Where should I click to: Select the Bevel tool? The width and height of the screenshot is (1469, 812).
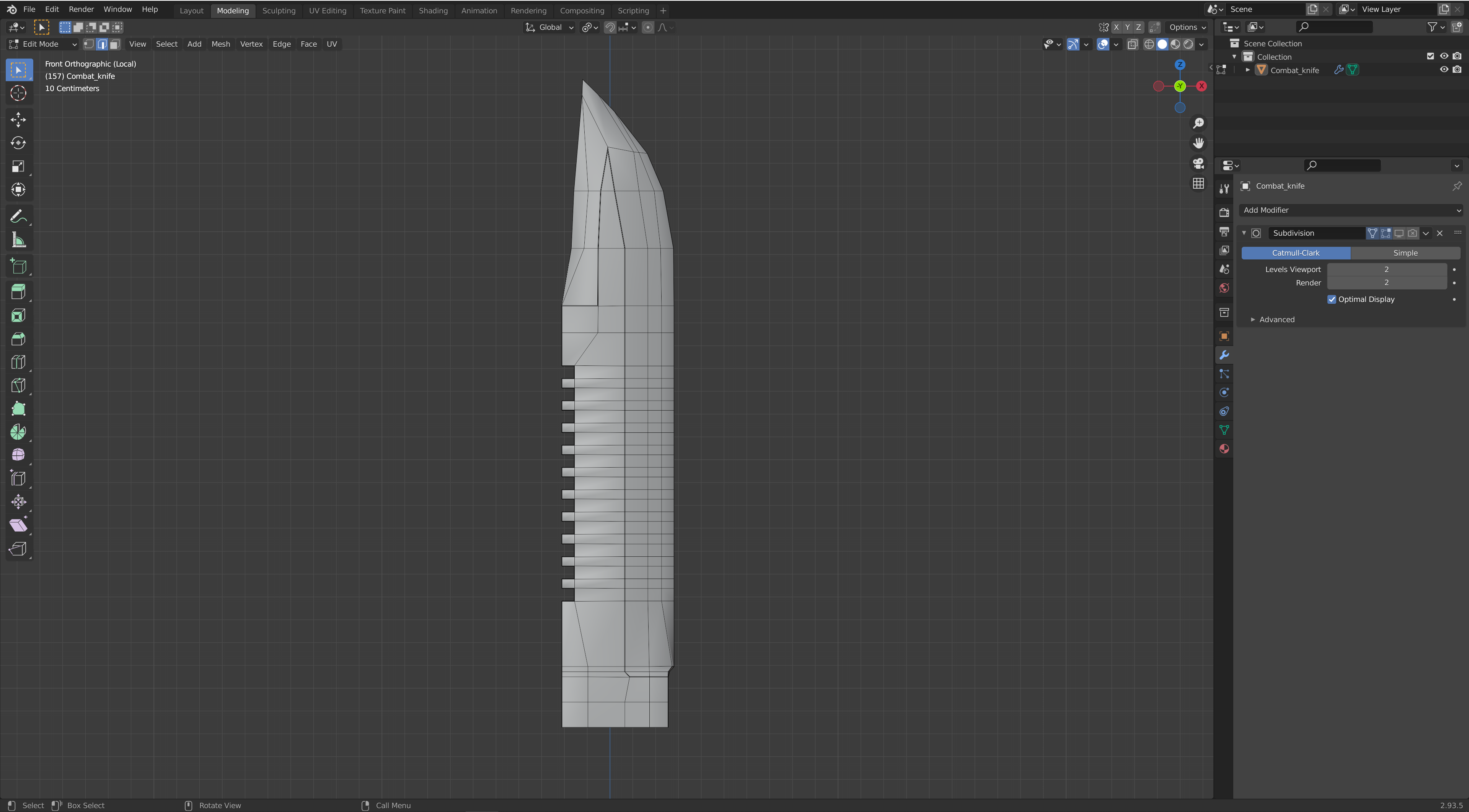[x=18, y=339]
